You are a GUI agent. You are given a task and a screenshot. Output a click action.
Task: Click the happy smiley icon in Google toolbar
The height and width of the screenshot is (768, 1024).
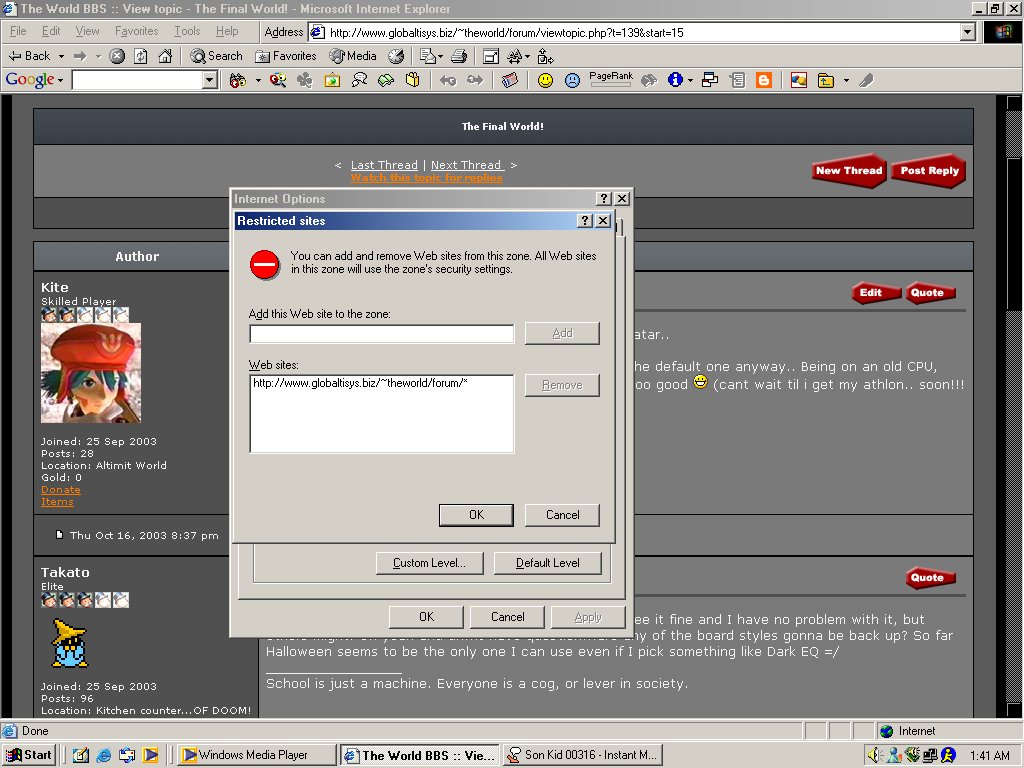545,80
